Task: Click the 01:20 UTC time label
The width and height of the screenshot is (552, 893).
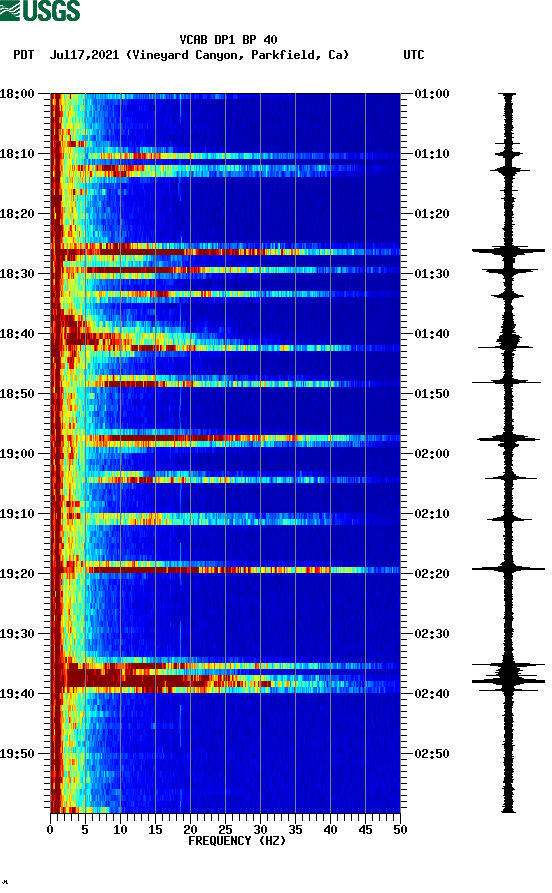Action: 432,214
